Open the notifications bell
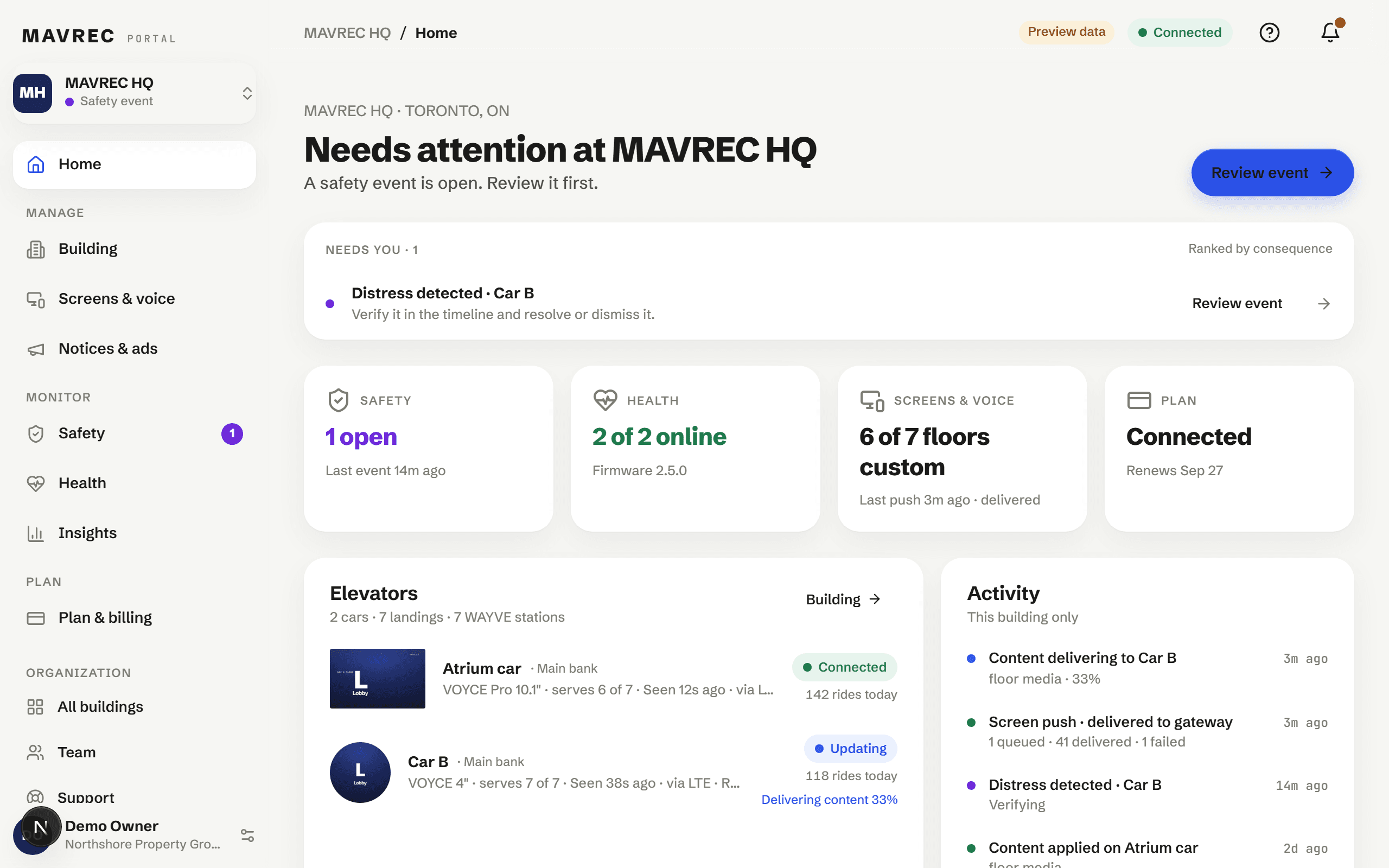Viewport: 1389px width, 868px height. tap(1330, 33)
